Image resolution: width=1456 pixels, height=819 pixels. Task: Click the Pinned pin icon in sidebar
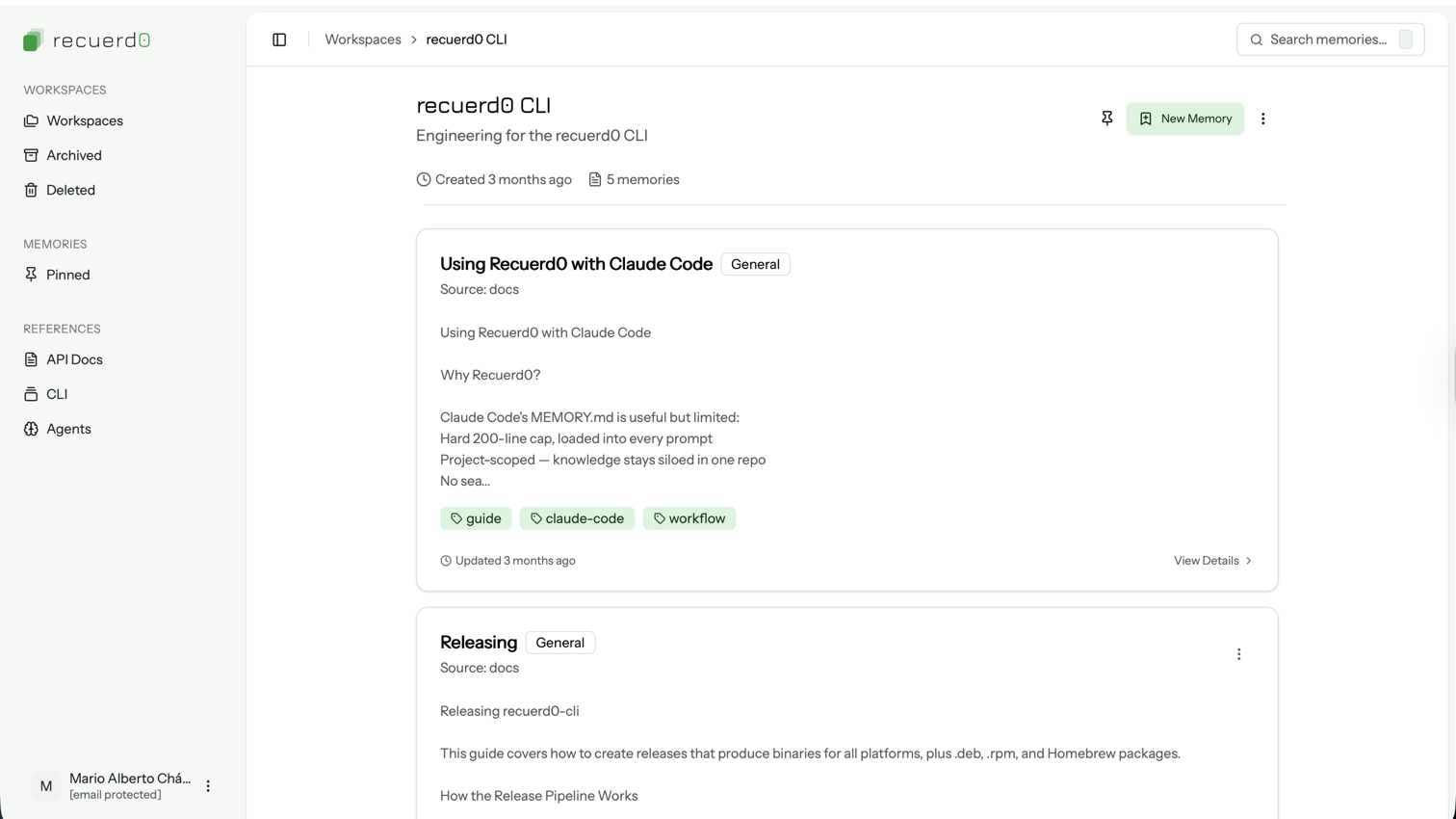(31, 275)
